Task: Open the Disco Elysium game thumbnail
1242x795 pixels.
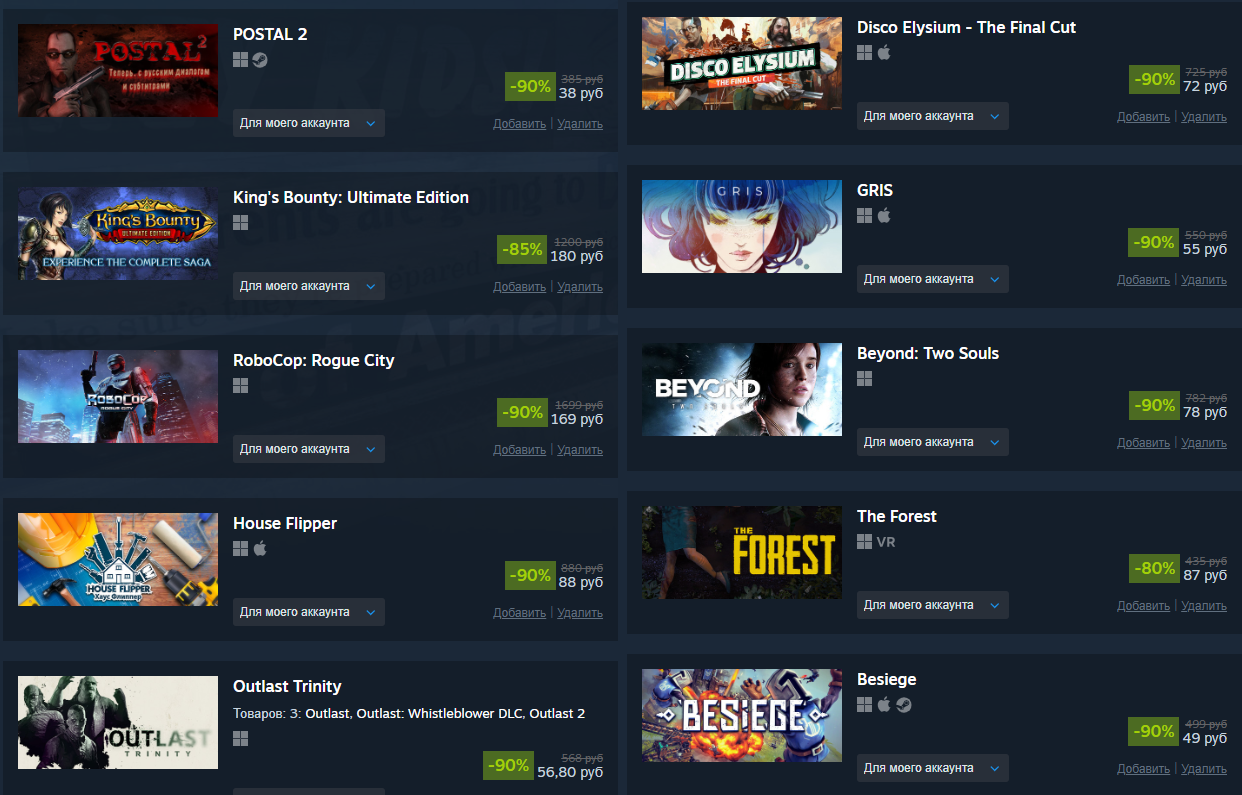Action: [742, 63]
